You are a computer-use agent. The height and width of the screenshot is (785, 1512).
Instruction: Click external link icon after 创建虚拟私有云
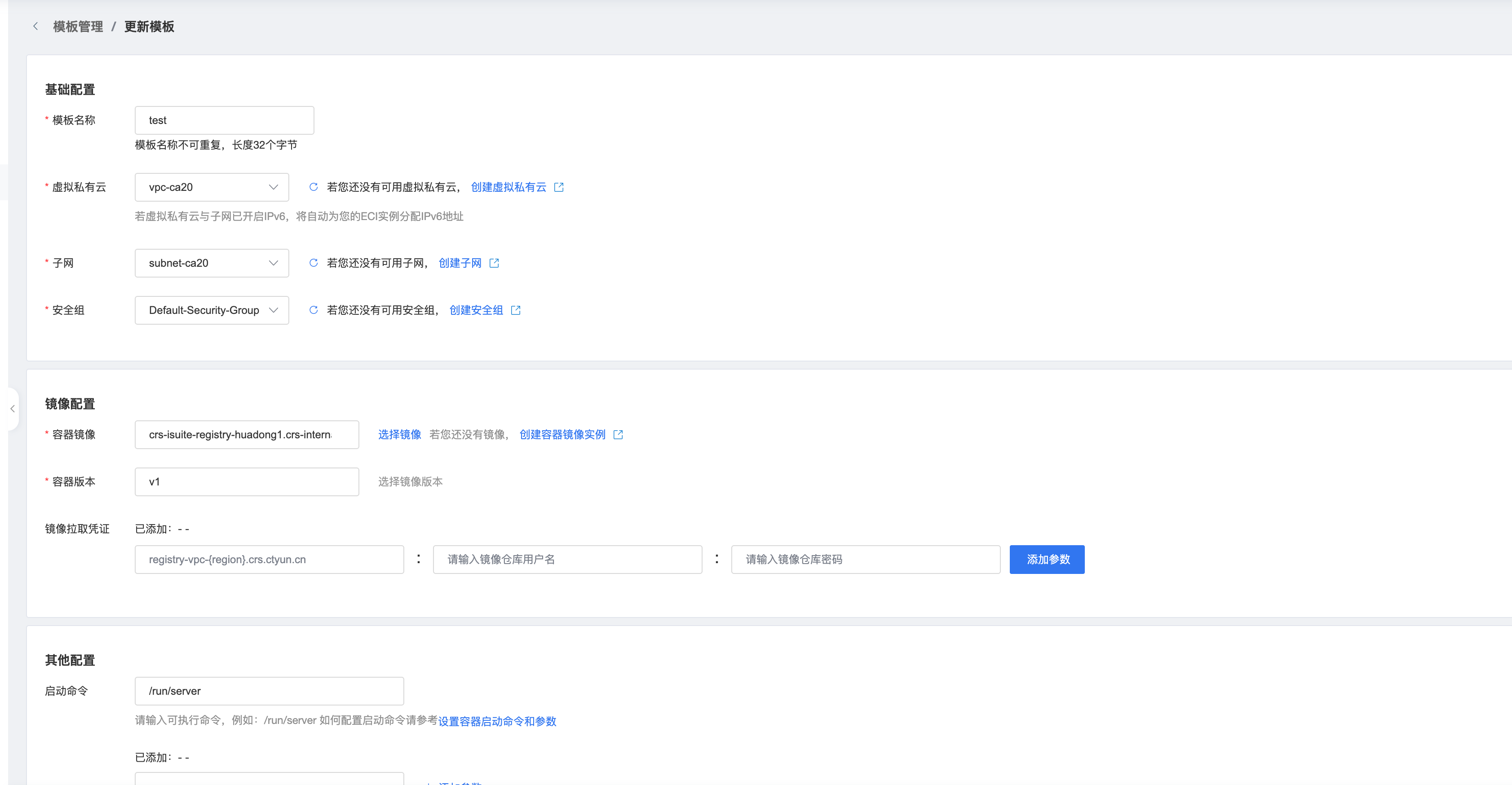click(559, 187)
